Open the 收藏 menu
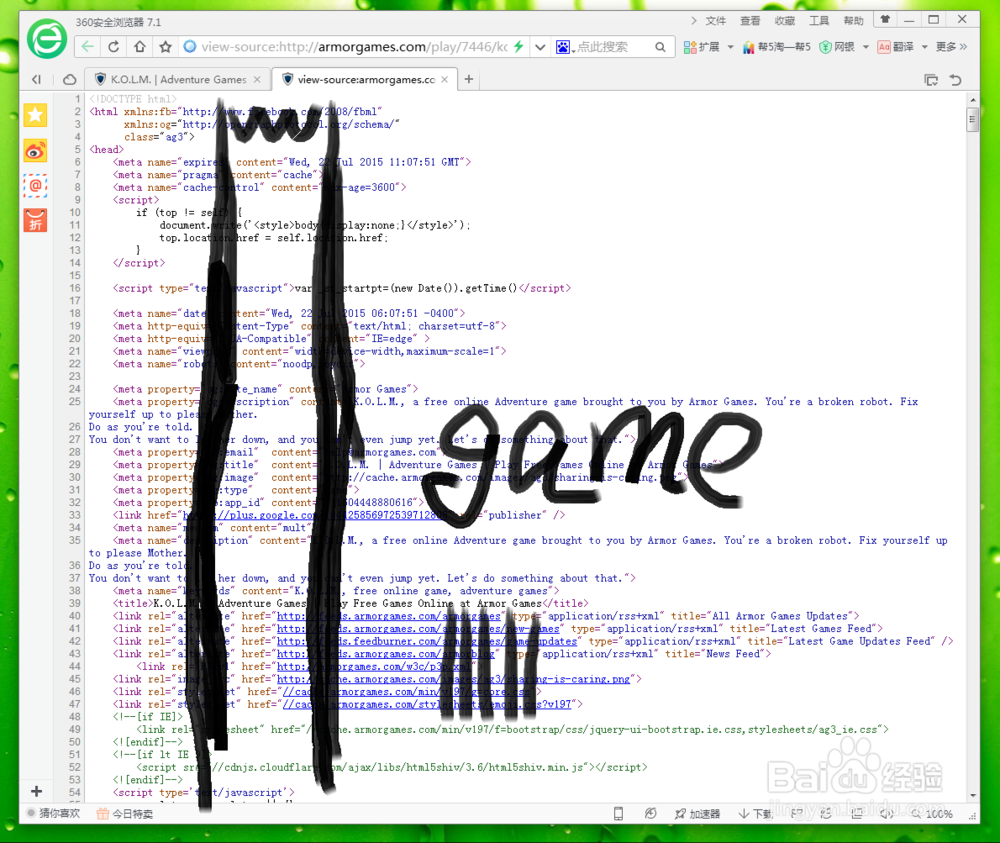 [784, 20]
